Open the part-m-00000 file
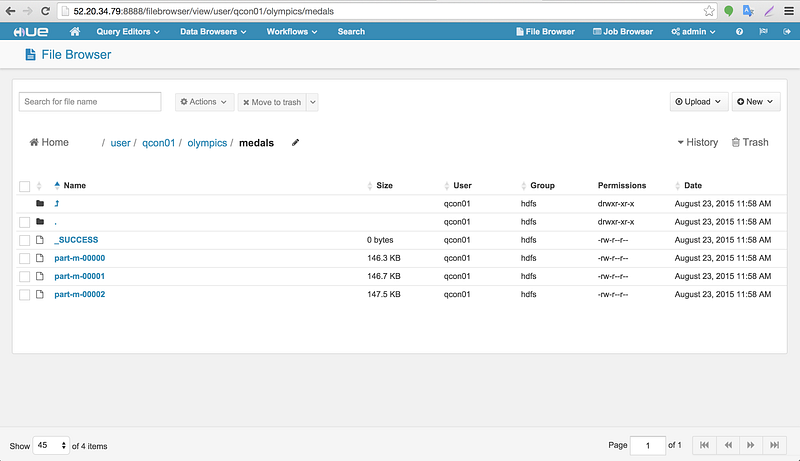 point(80,258)
